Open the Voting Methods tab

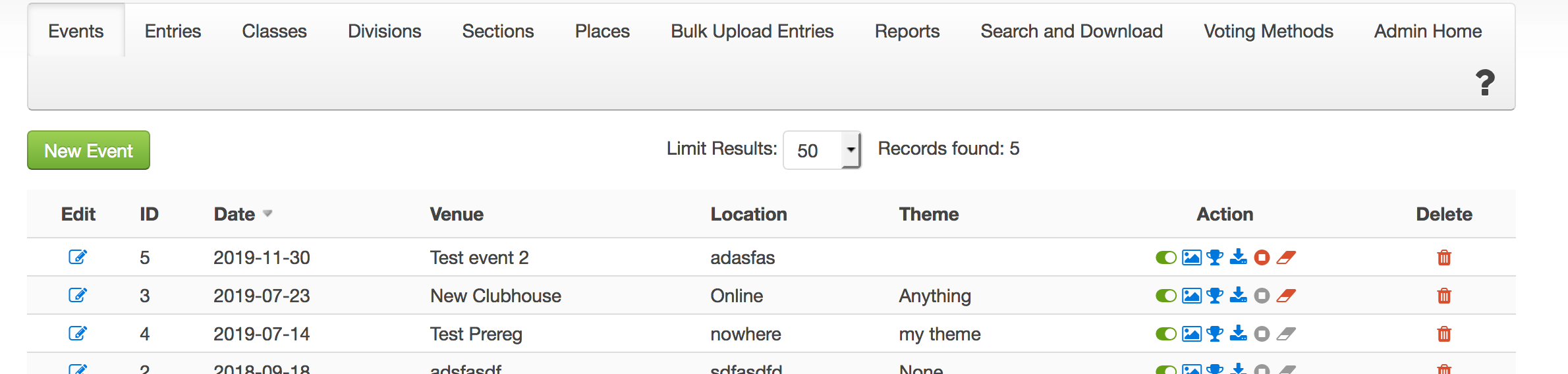[x=1268, y=31]
